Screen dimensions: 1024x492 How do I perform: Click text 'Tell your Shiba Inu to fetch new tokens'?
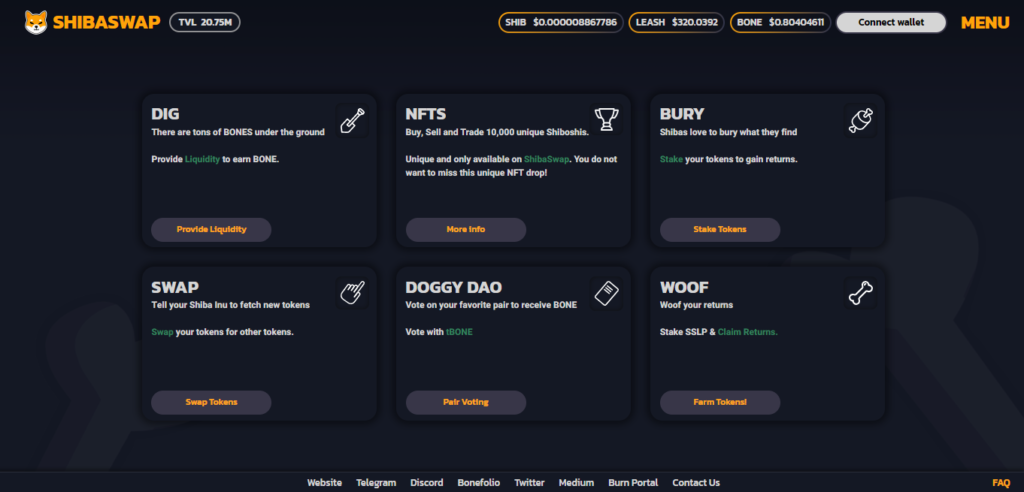point(231,304)
